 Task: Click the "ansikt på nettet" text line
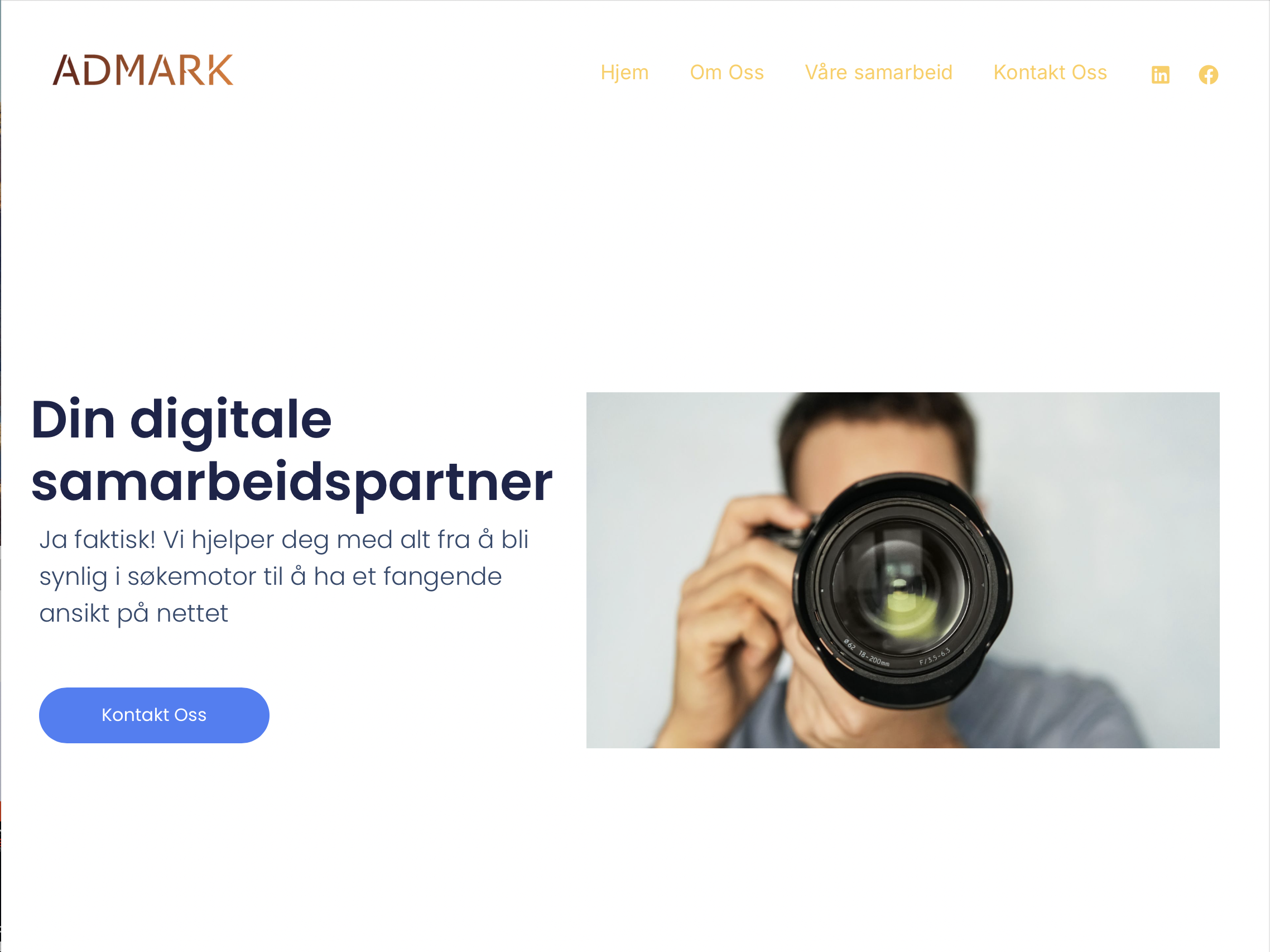[x=133, y=613]
